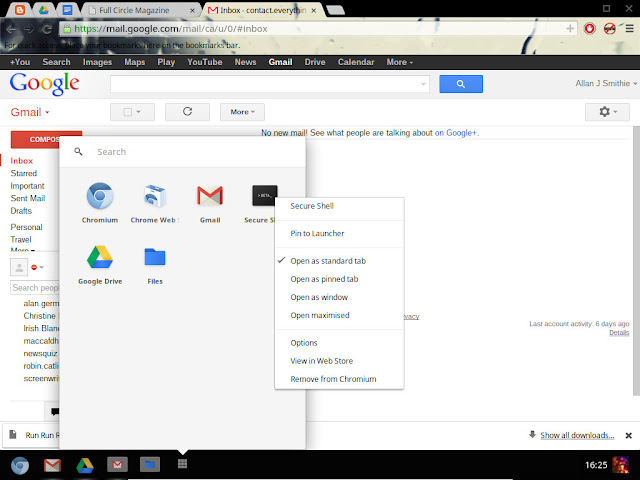Image resolution: width=640 pixels, height=480 pixels.
Task: Click the Chromium icon on the shelf
Action: tap(20, 465)
